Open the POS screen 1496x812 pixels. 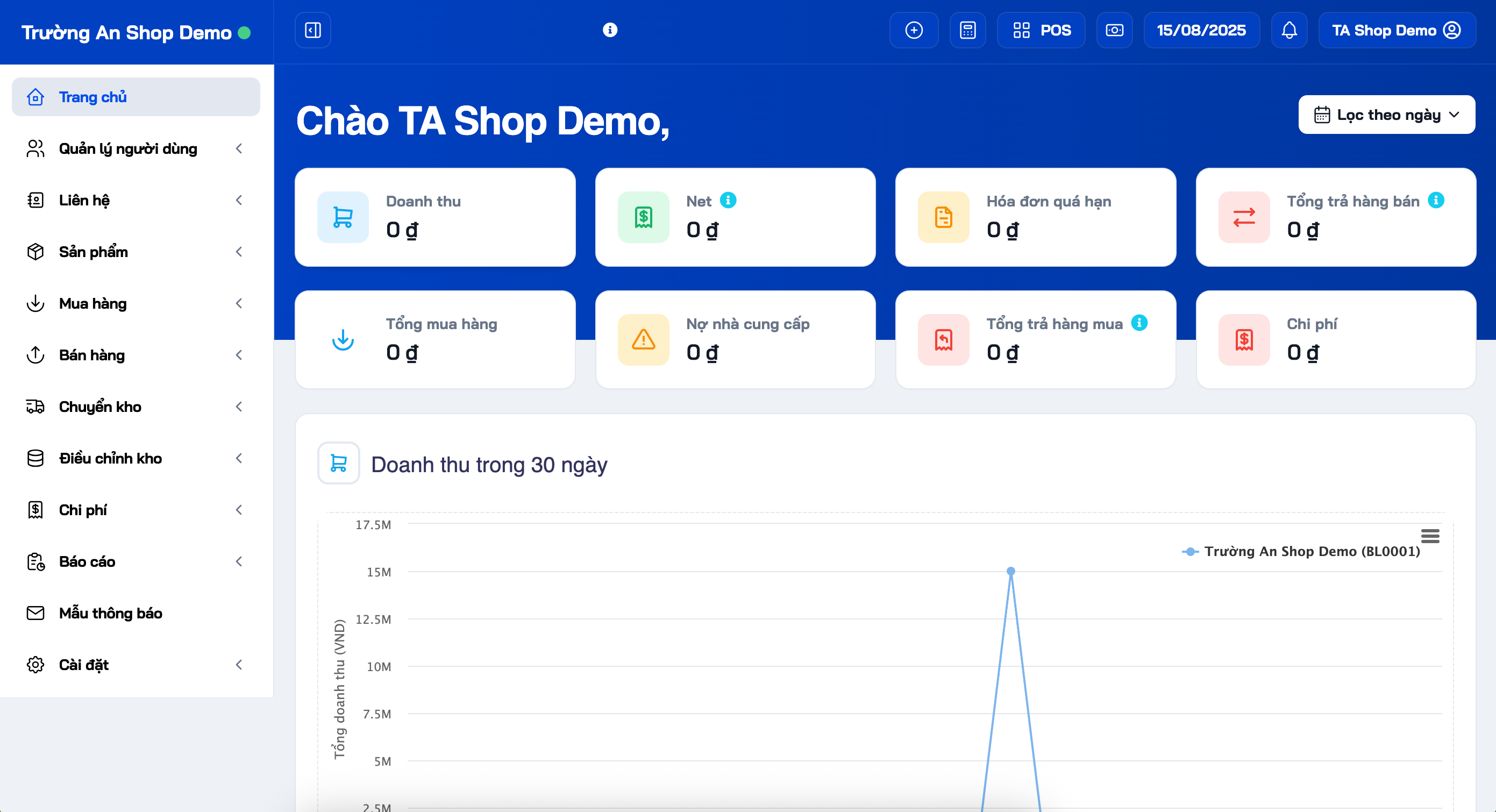pos(1041,30)
